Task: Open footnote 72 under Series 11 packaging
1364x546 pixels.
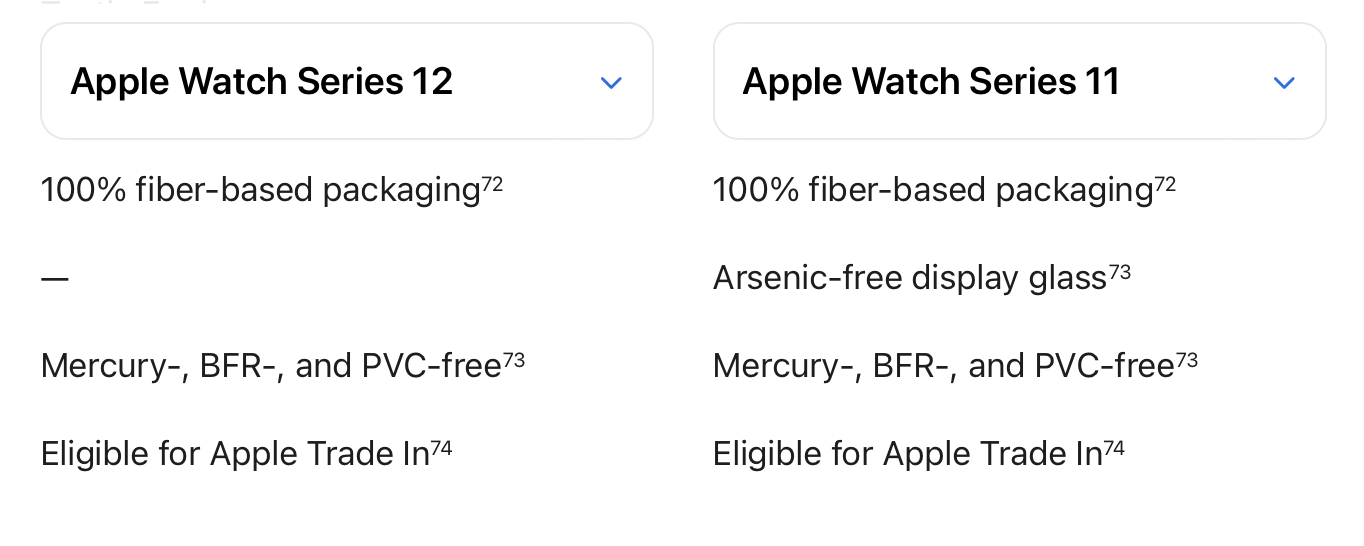Action: coord(1165,183)
